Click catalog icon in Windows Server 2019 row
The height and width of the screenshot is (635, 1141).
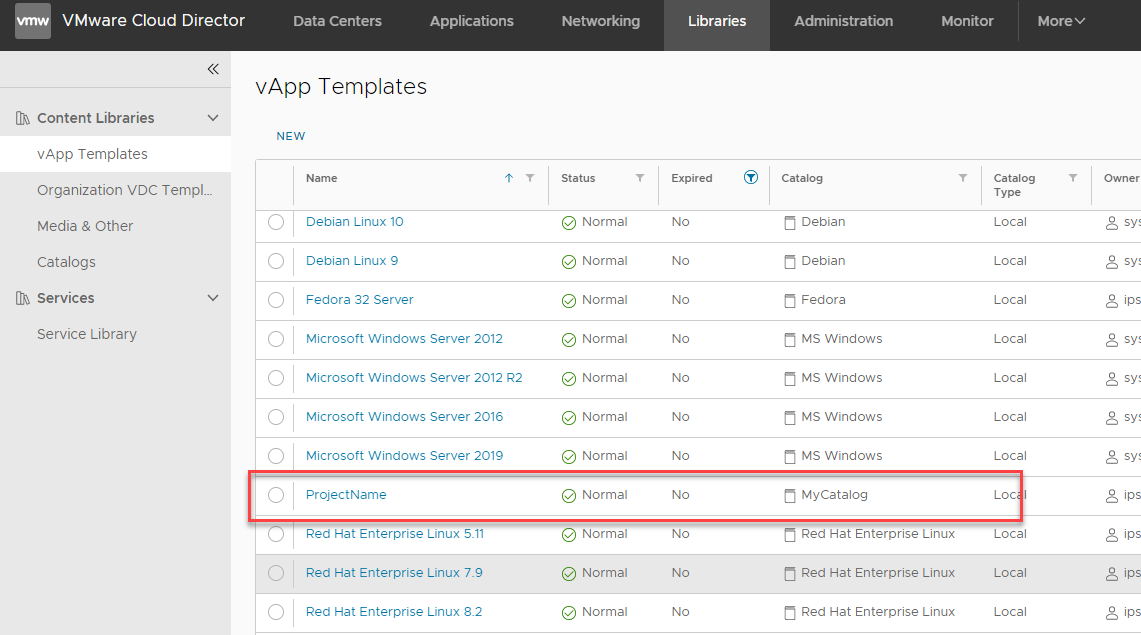click(790, 457)
